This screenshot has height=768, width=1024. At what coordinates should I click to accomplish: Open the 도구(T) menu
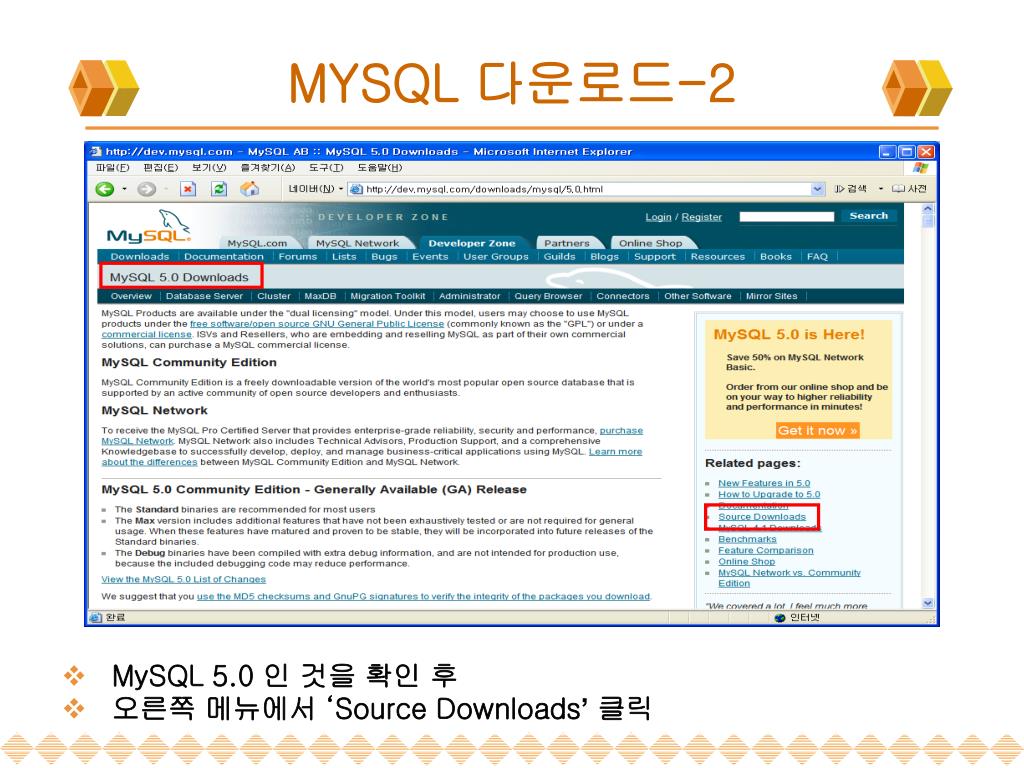(x=326, y=168)
